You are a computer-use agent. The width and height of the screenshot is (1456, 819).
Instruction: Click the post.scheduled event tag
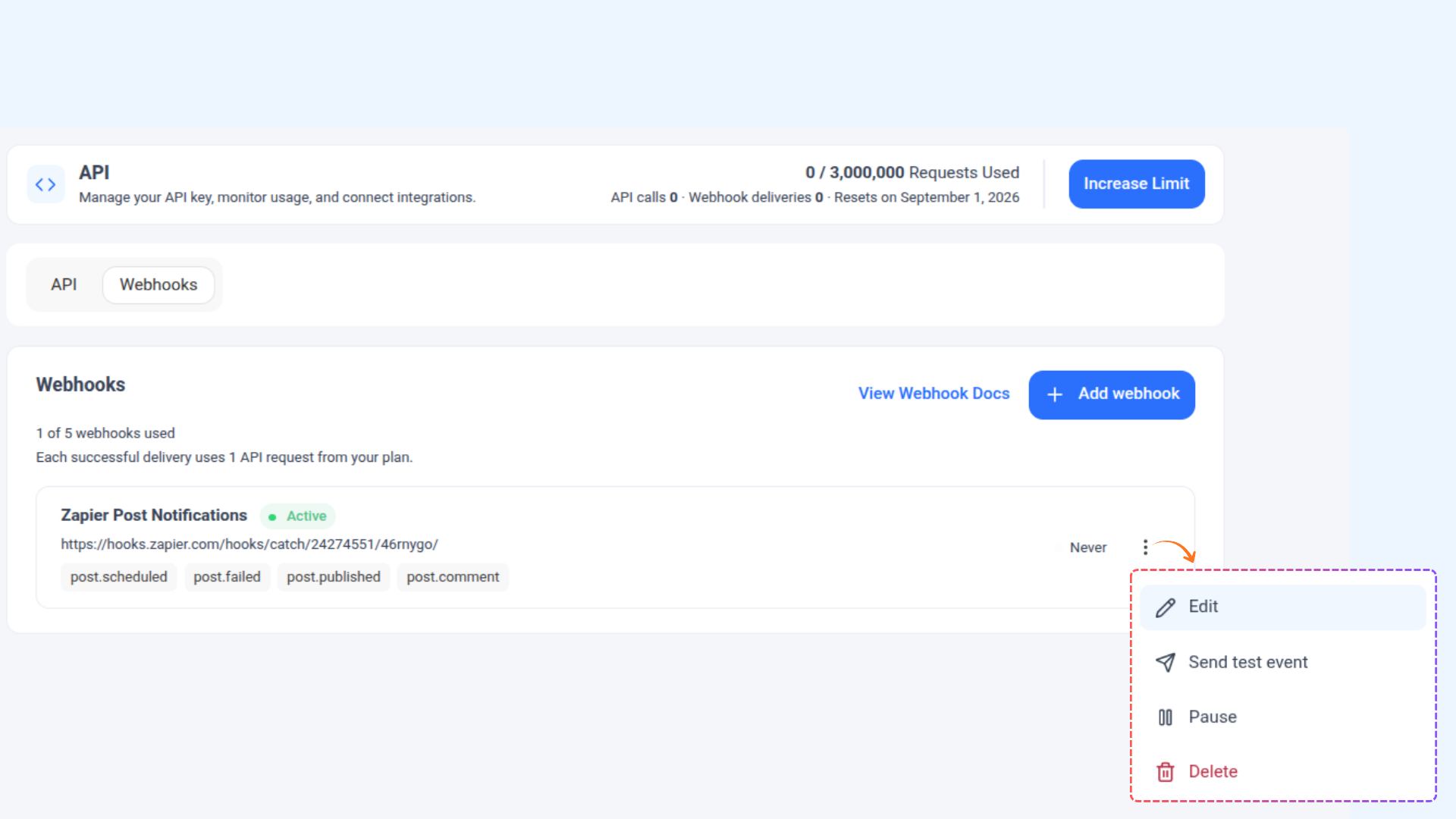[x=118, y=577]
